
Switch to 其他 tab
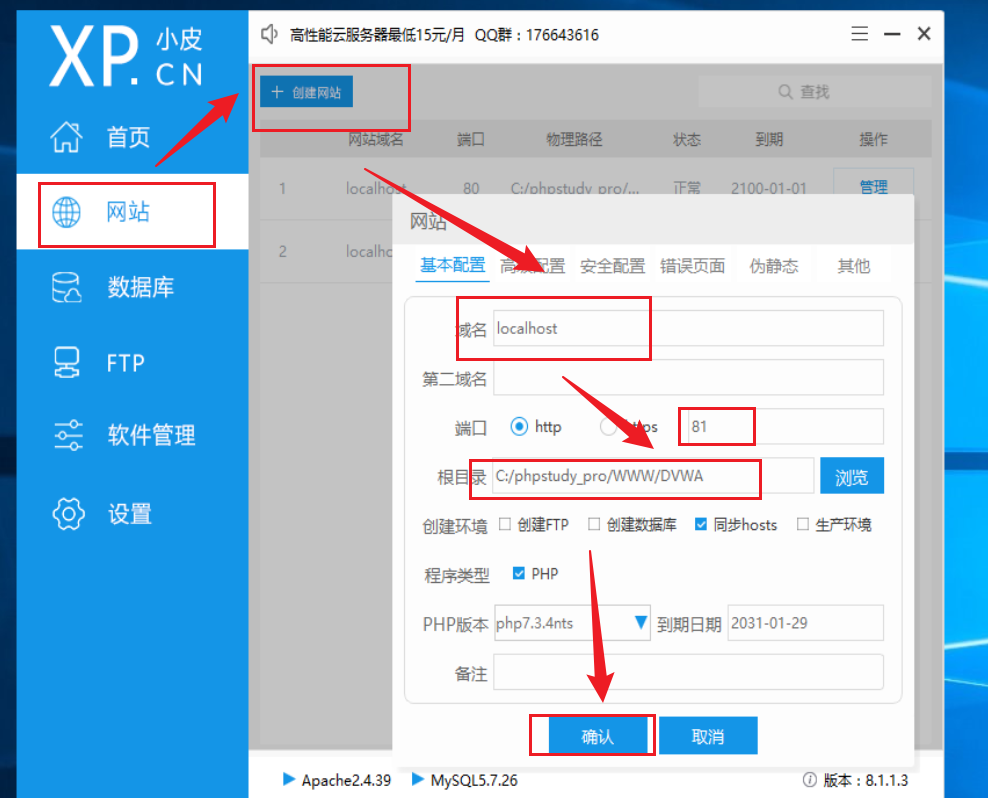click(x=854, y=266)
